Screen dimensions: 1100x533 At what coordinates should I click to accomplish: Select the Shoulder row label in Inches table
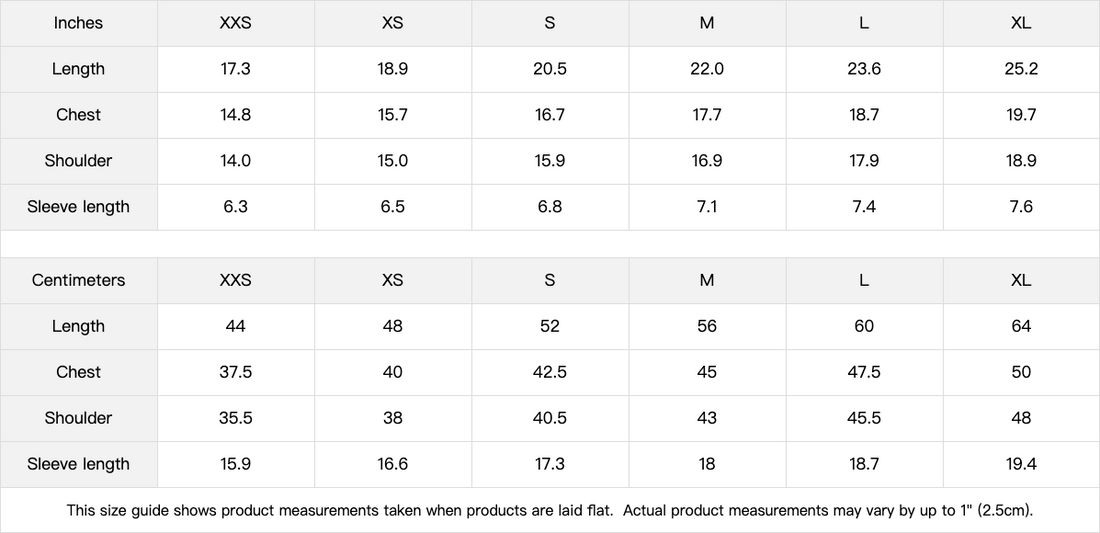[78, 161]
